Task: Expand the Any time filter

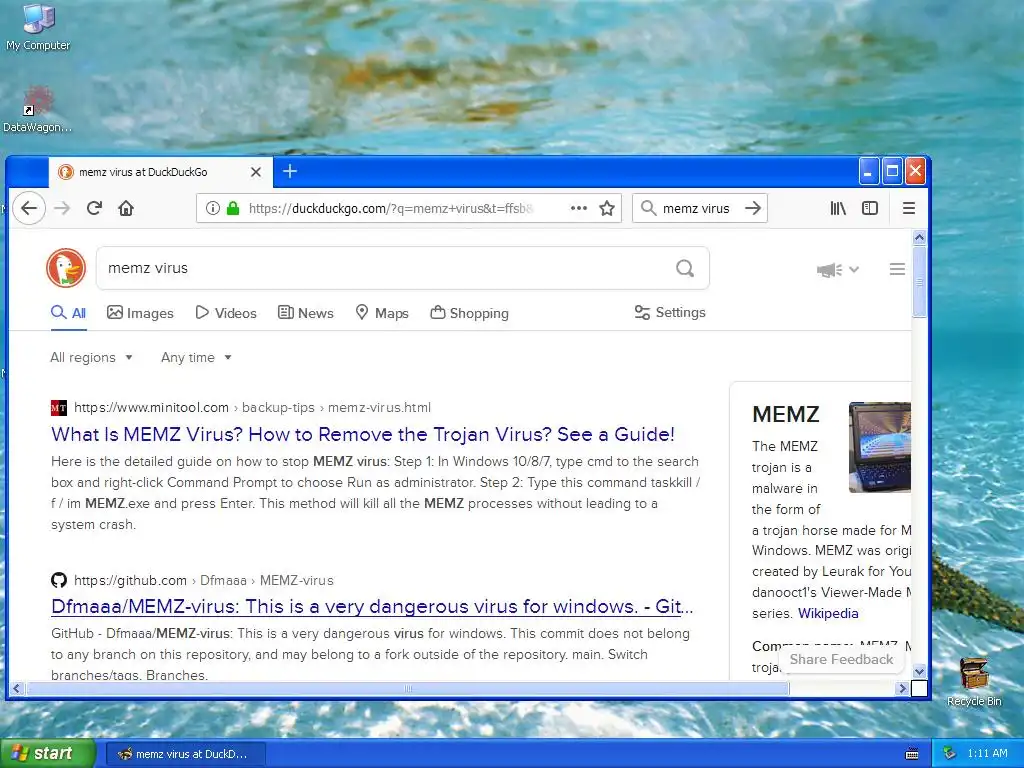Action: pyautogui.click(x=196, y=357)
